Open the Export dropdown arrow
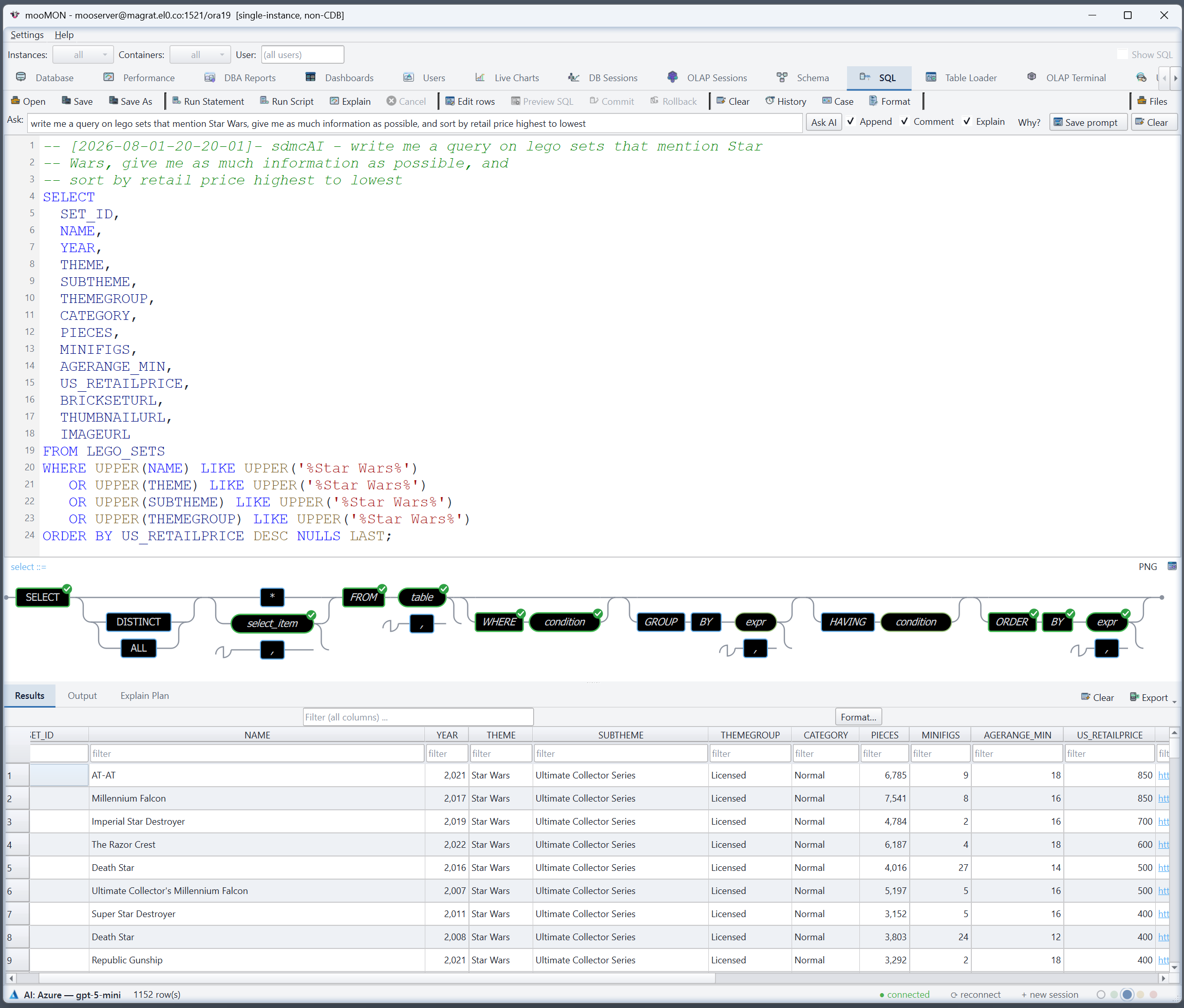 click(x=1174, y=701)
